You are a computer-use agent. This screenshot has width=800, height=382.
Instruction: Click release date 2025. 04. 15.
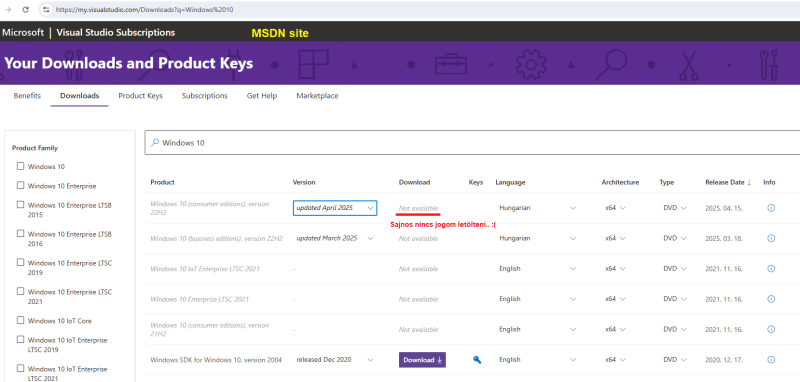pos(724,208)
